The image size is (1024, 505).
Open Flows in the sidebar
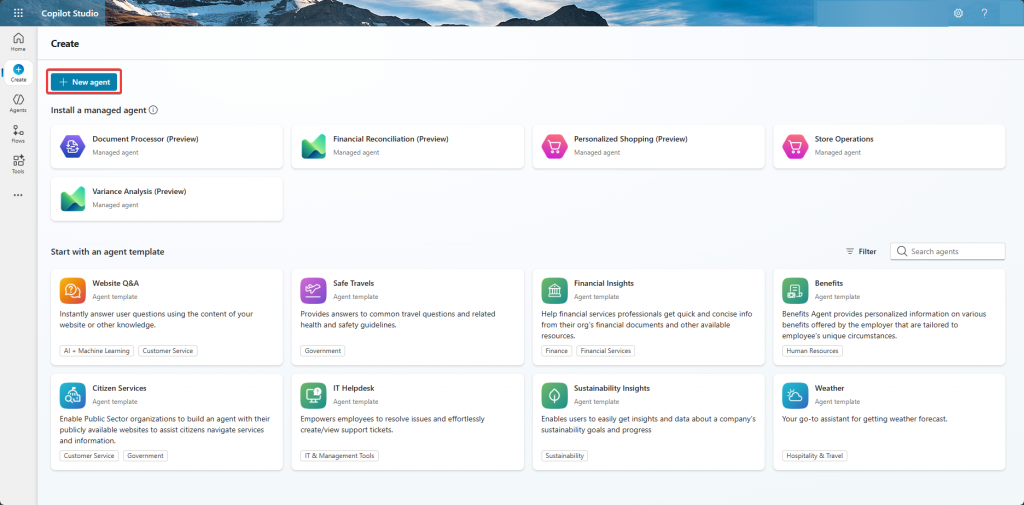point(18,135)
